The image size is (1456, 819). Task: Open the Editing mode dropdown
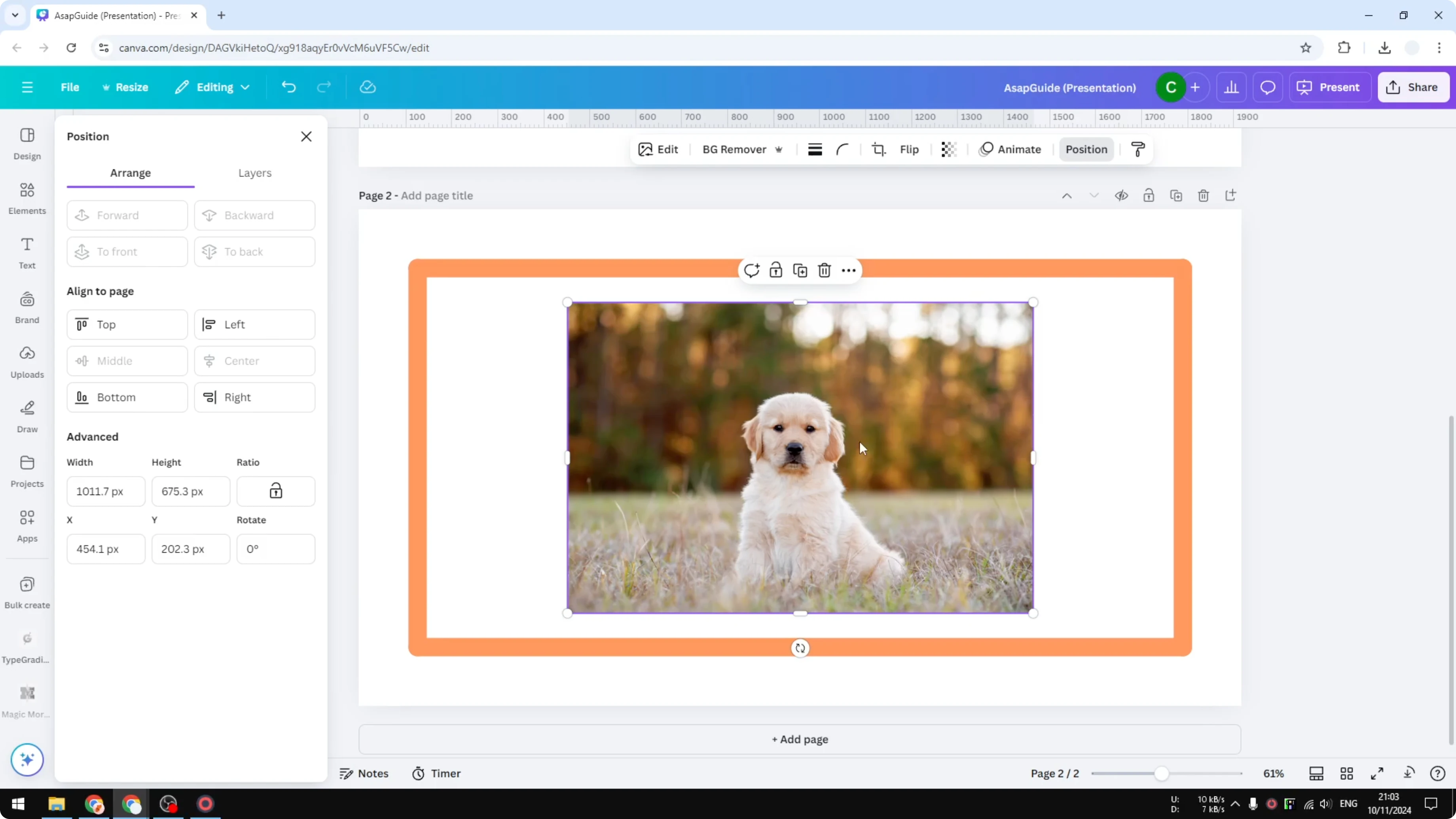tap(212, 87)
